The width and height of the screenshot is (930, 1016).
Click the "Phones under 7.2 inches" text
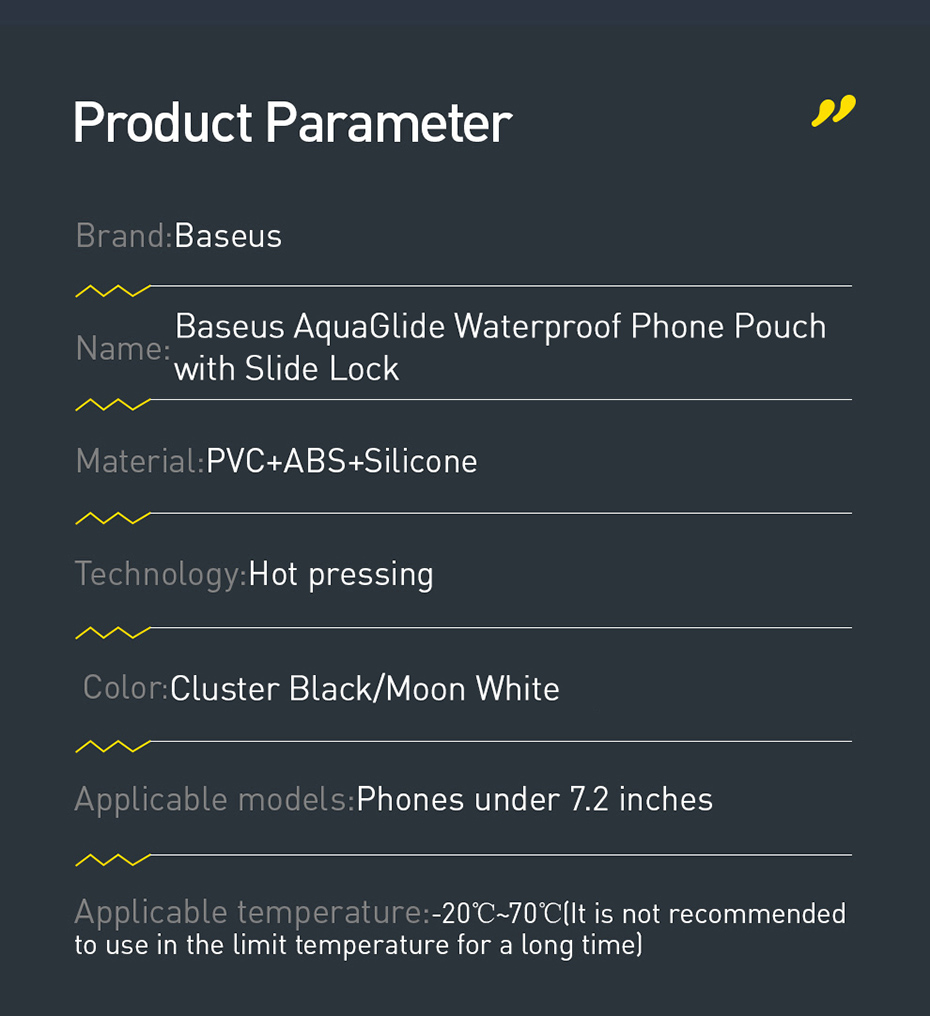click(x=534, y=800)
